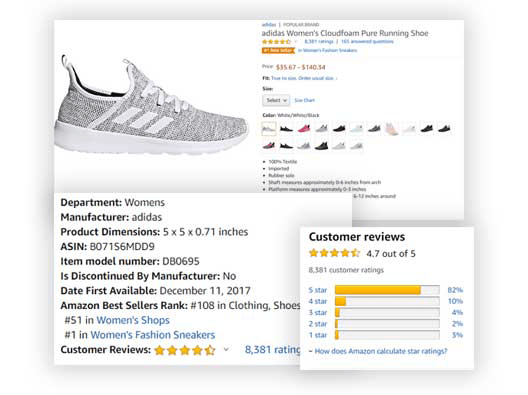Click the #1 Best Seller orange badge
The image size is (528, 395).
coord(278,51)
